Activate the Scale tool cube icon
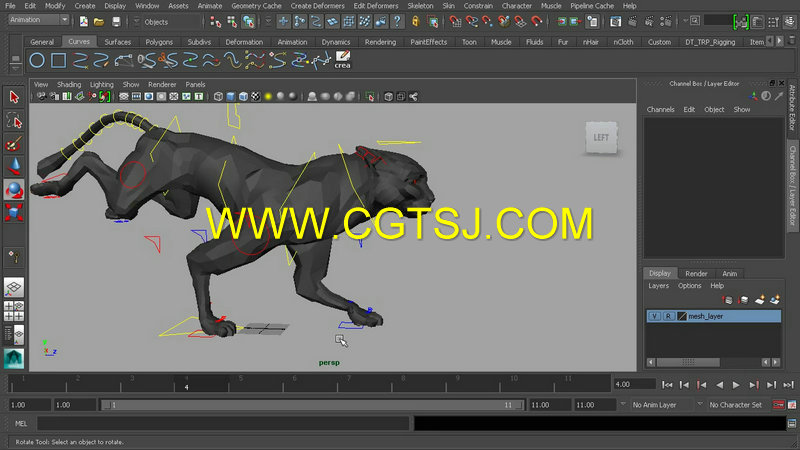 (x=14, y=212)
